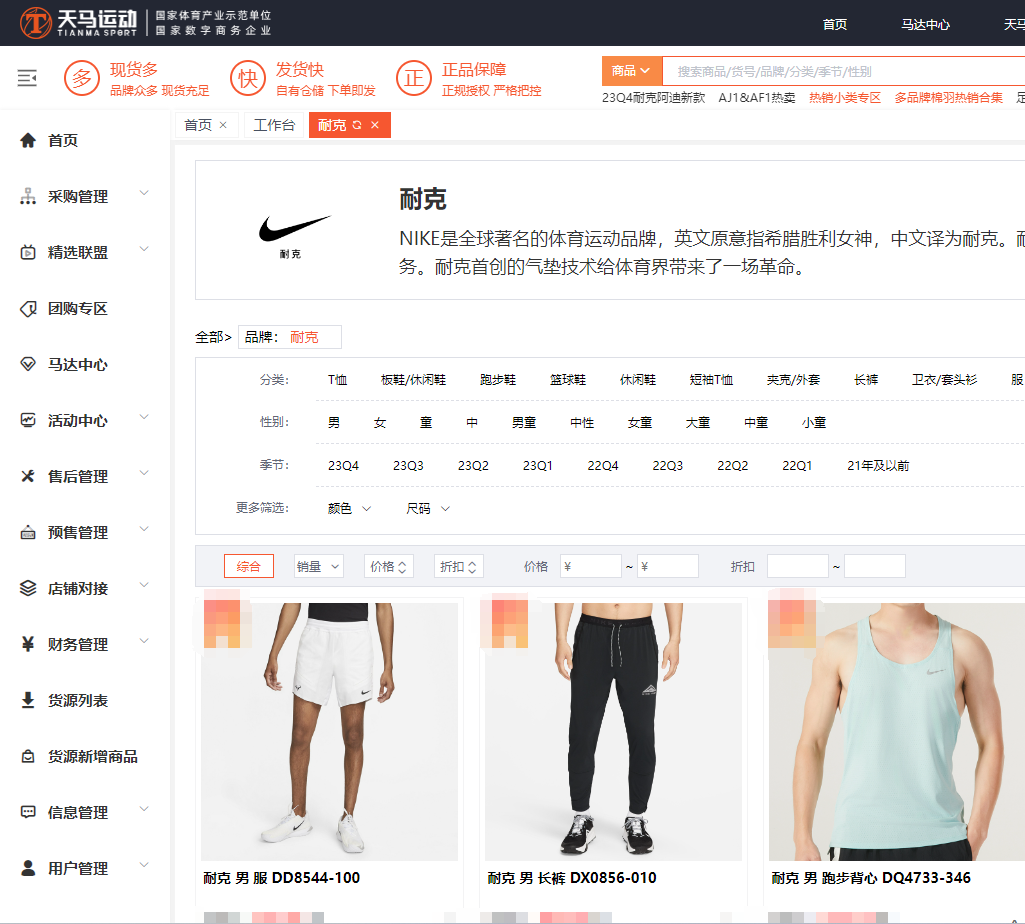Expand the 财务管理 menu chevron
Image resolution: width=1025 pixels, height=924 pixels.
pos(144,641)
